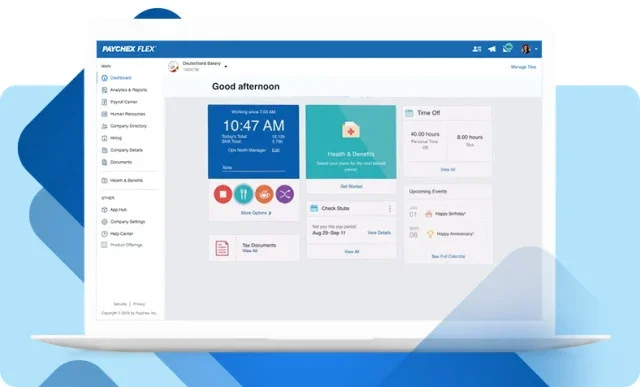Open Check Stubs three-dot menu
Screen dimensions: 640x387
(390, 209)
